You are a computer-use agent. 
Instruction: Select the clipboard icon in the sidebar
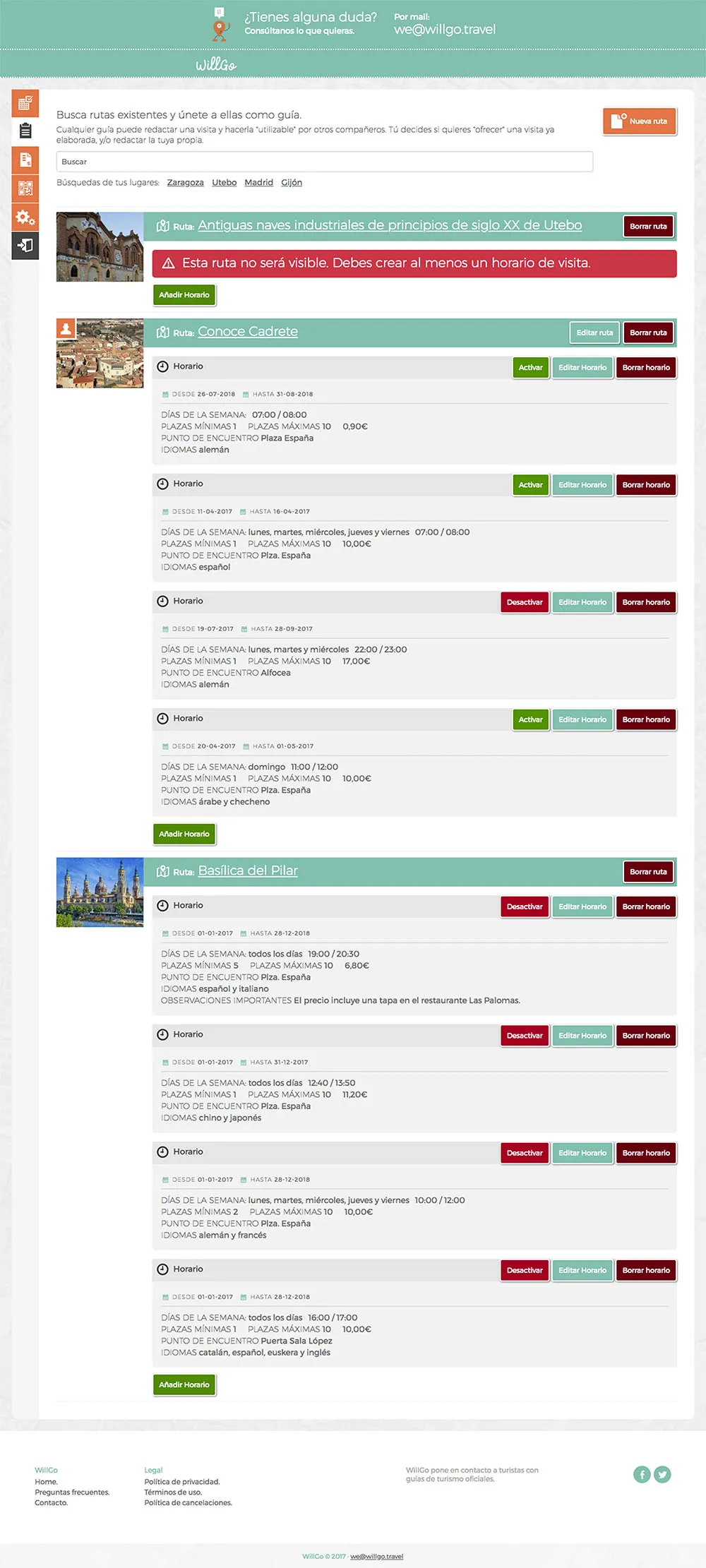pos(25,131)
